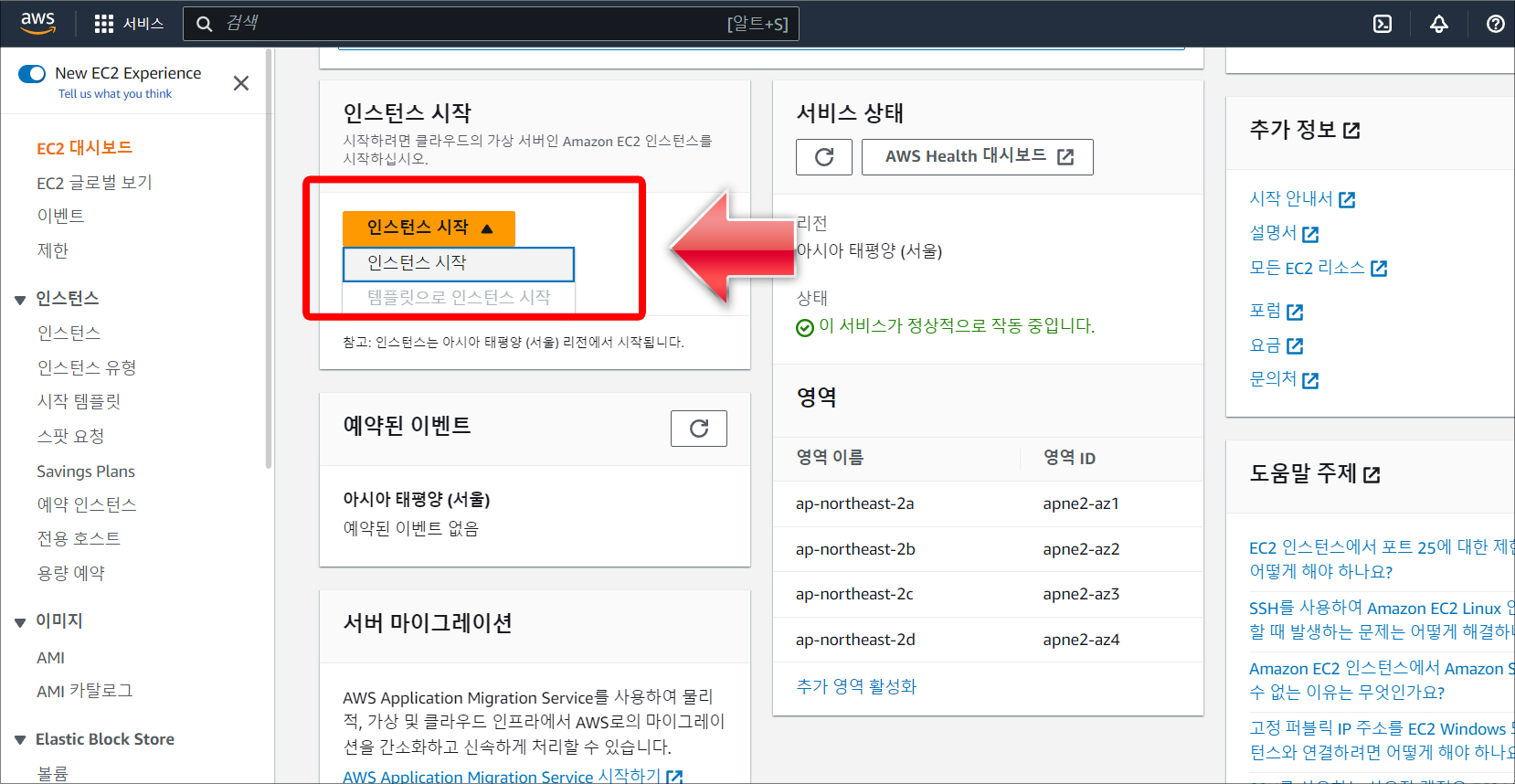Open the EC2 포트 25 help article
The width and height of the screenshot is (1515, 784).
(x=1382, y=559)
